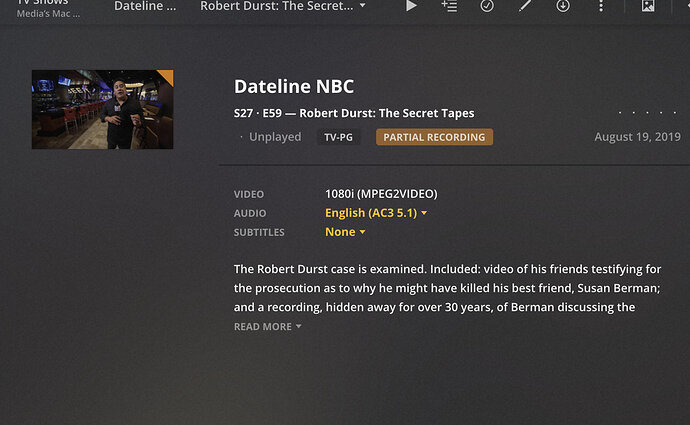Edit episode metadata with pencil icon

pos(525,6)
